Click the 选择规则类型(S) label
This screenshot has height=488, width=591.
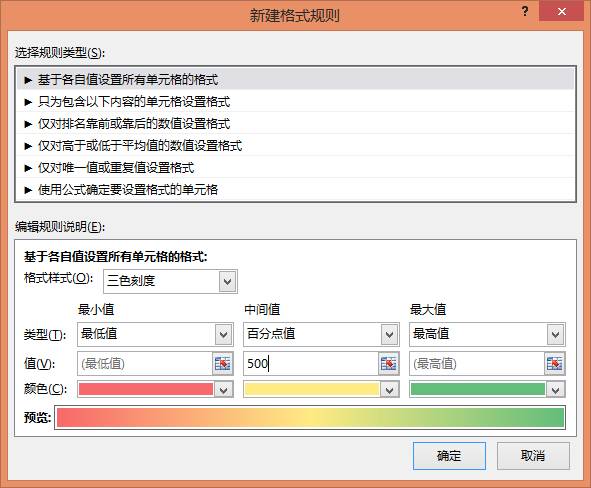60,53
